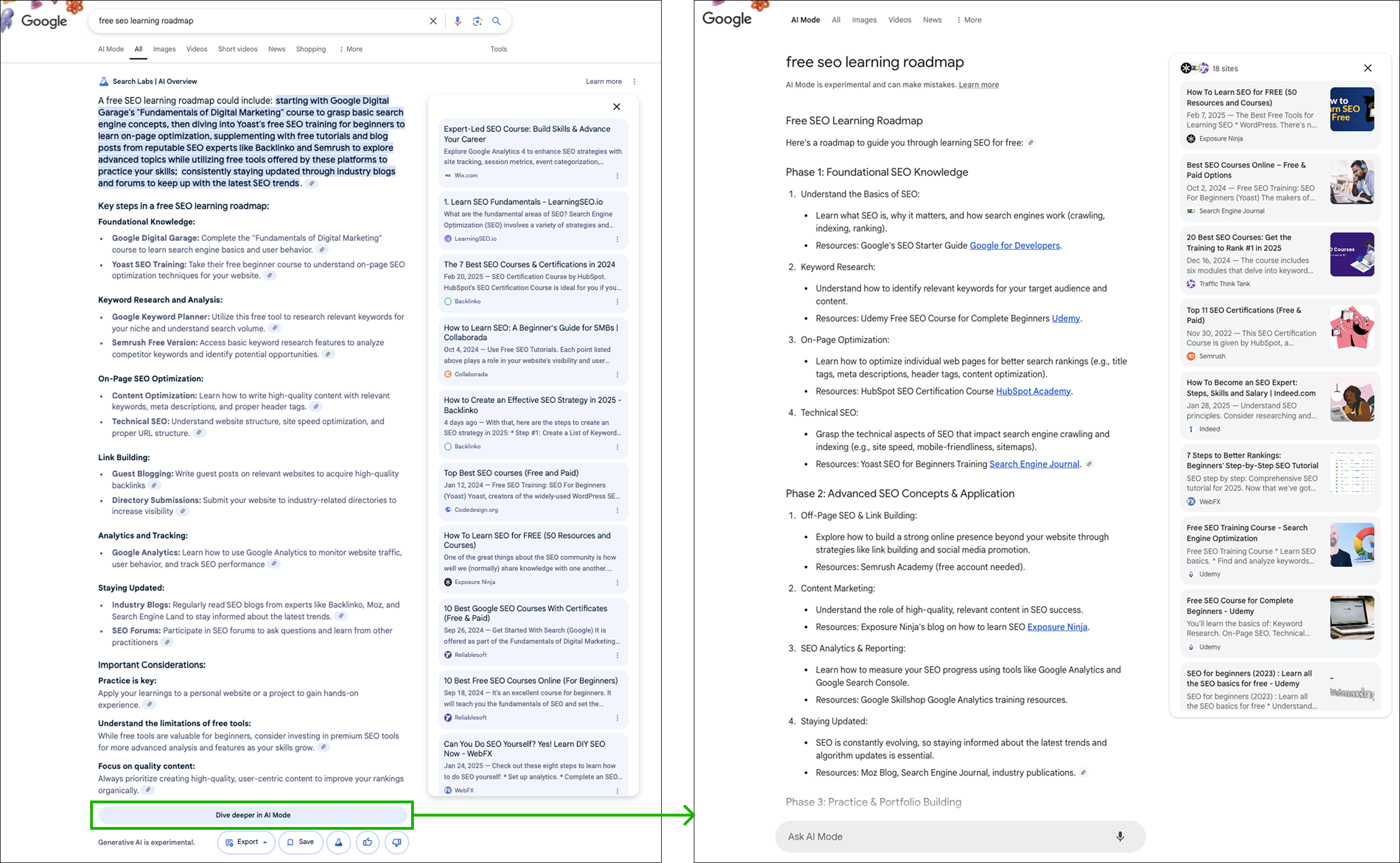
Task: Select the Short videos tab
Action: click(238, 49)
